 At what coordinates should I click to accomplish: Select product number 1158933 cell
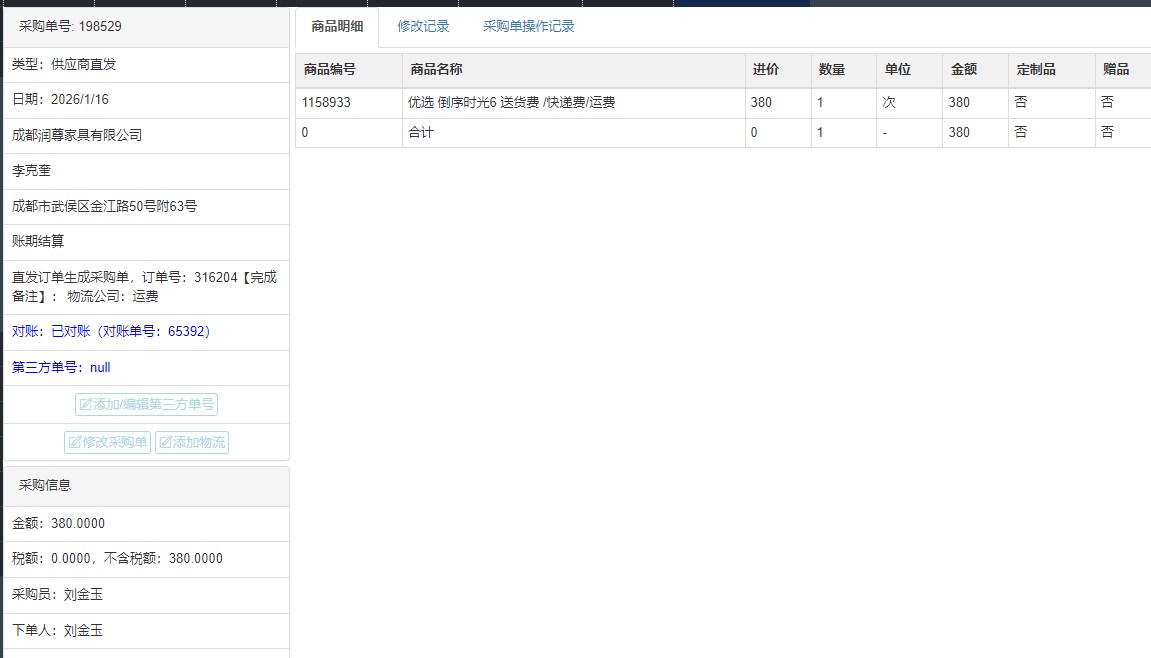coord(326,102)
